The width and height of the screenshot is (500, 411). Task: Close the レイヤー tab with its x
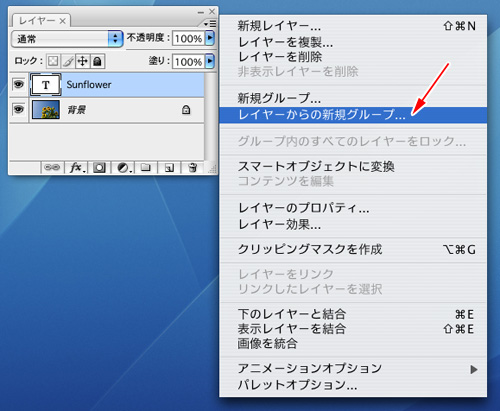click(62, 21)
